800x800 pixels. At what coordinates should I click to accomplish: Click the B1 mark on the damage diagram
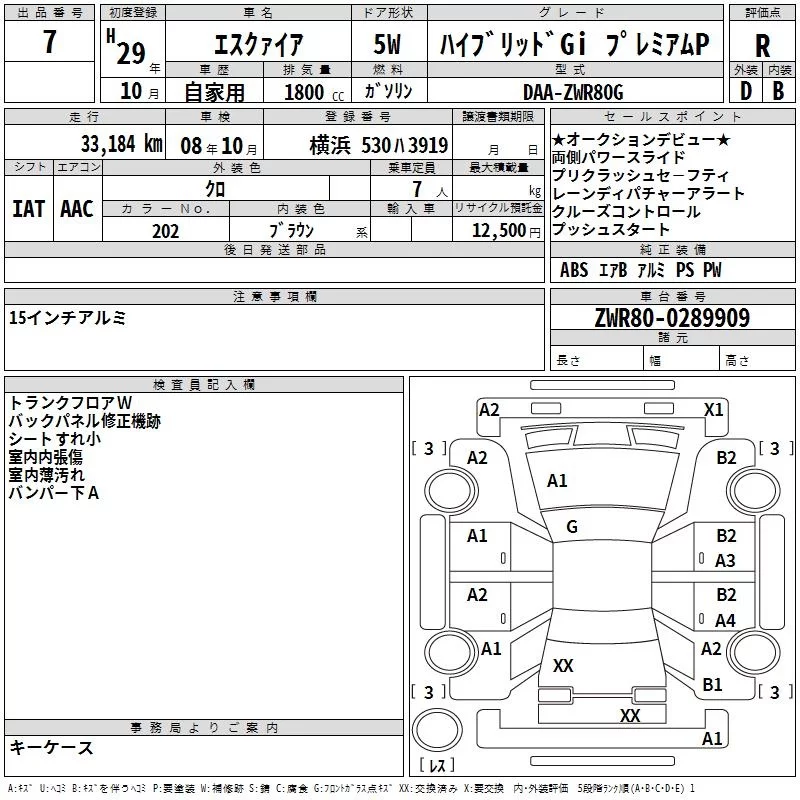pos(712,684)
